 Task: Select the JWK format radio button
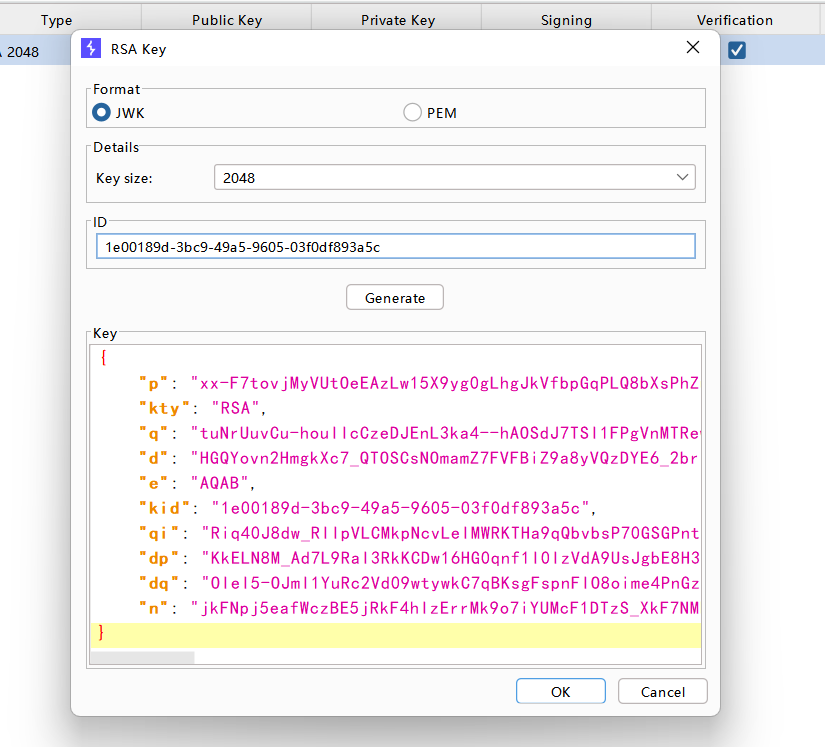coord(101,113)
